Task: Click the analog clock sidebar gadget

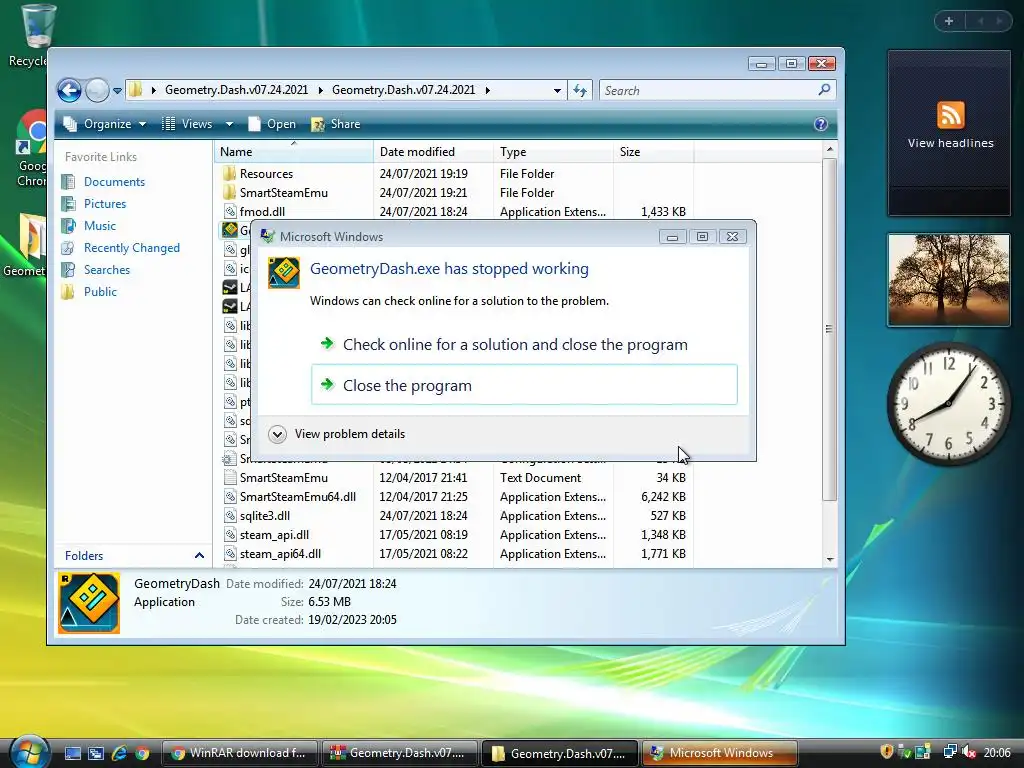Action: (949, 404)
